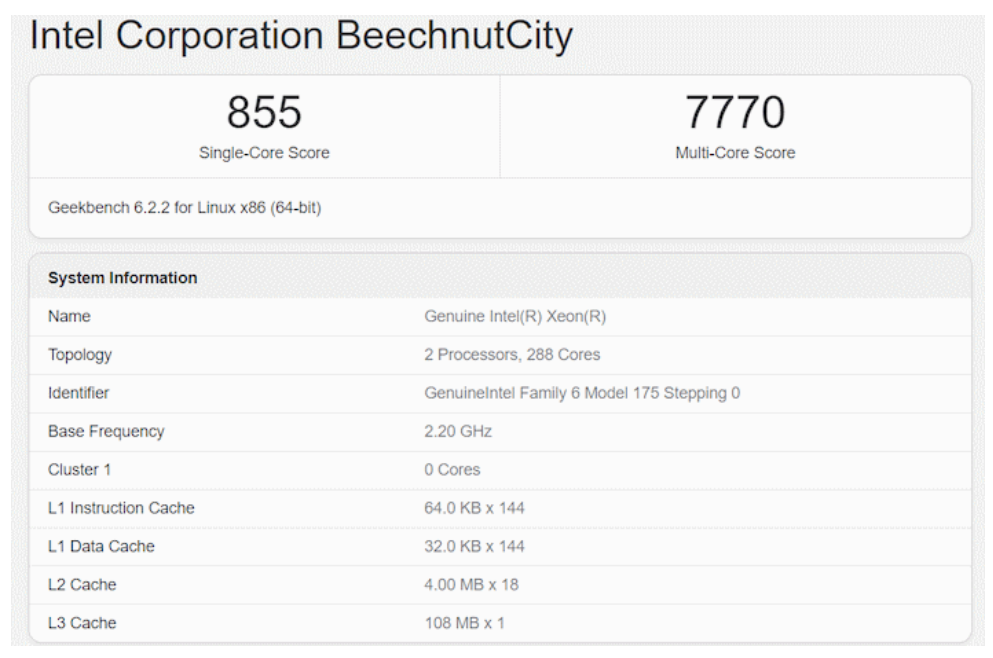Select the GenuineIntel Family 6 Model 175 value
The image size is (993, 658).
[582, 393]
